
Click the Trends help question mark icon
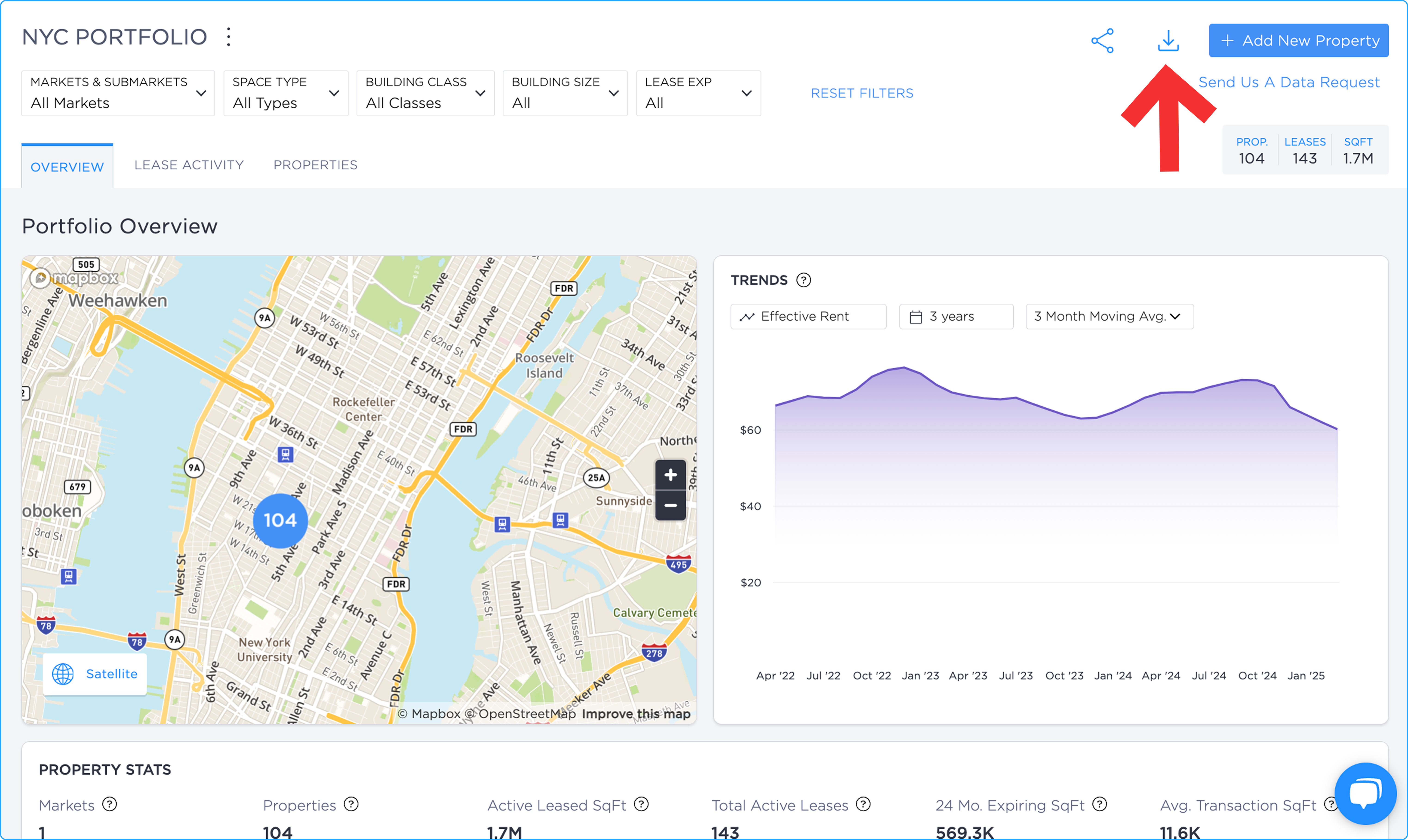coord(803,280)
